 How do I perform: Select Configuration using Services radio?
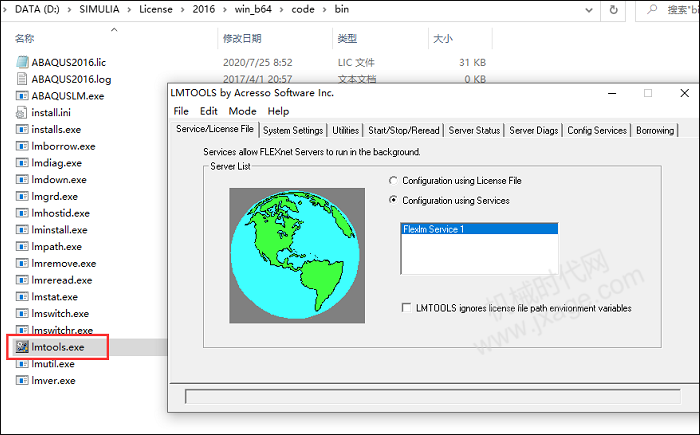[x=393, y=200]
